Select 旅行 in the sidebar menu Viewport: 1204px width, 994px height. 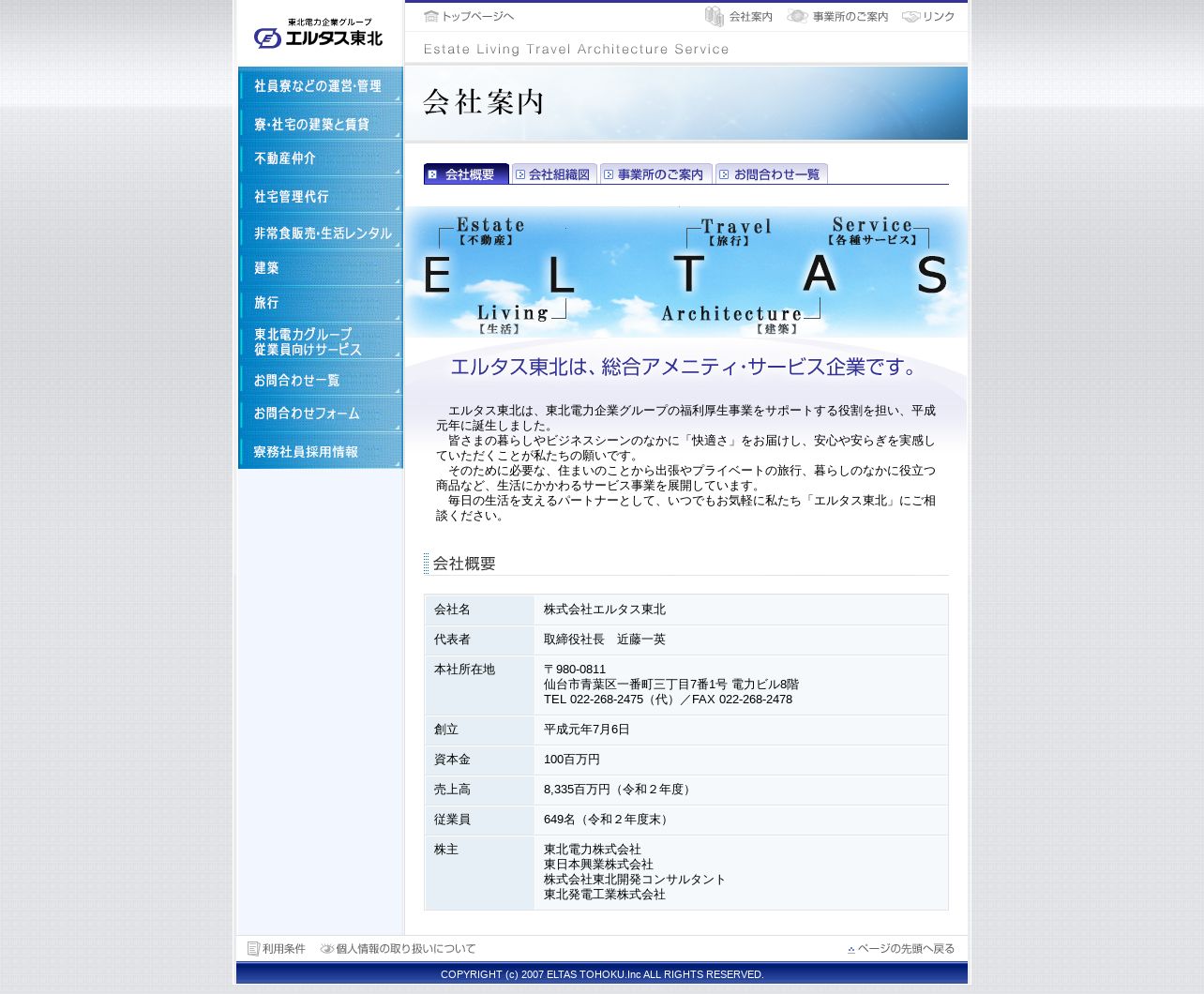[321, 303]
